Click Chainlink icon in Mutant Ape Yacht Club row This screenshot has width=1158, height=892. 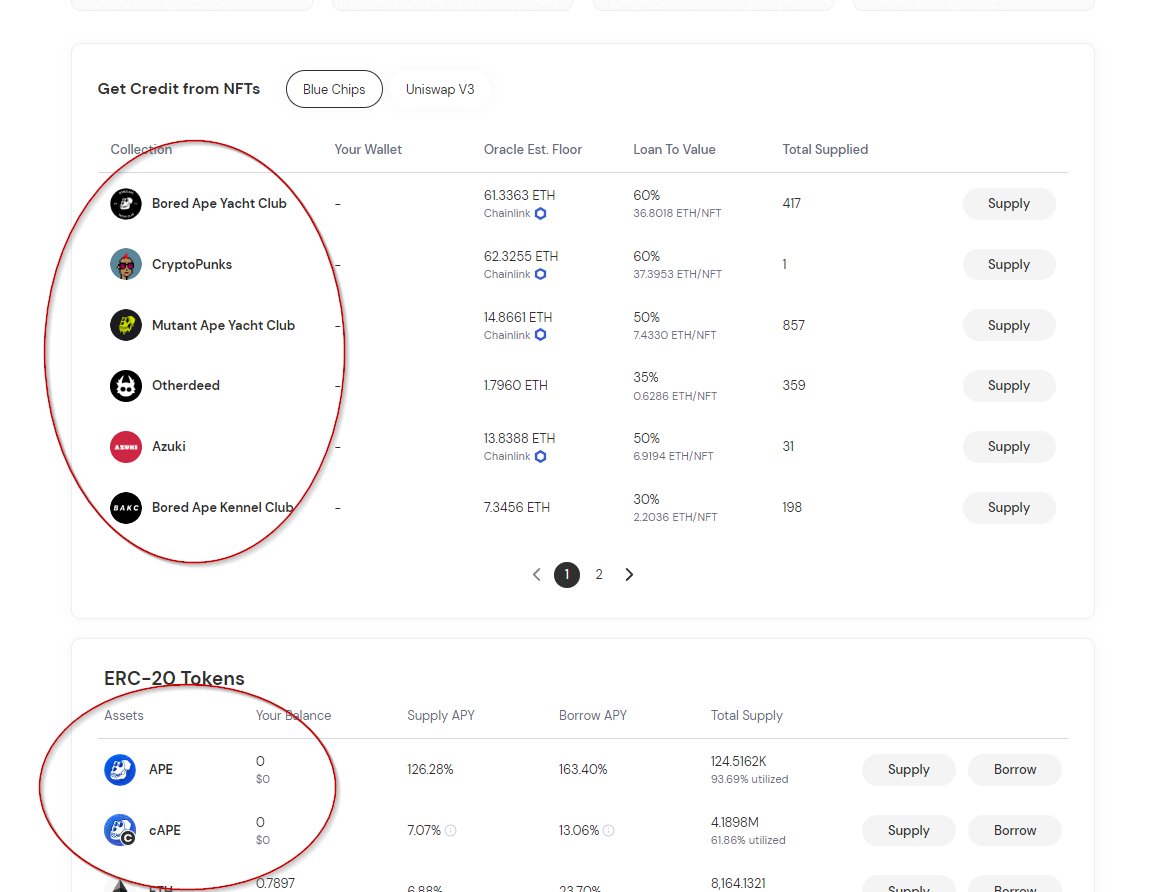[x=541, y=334]
